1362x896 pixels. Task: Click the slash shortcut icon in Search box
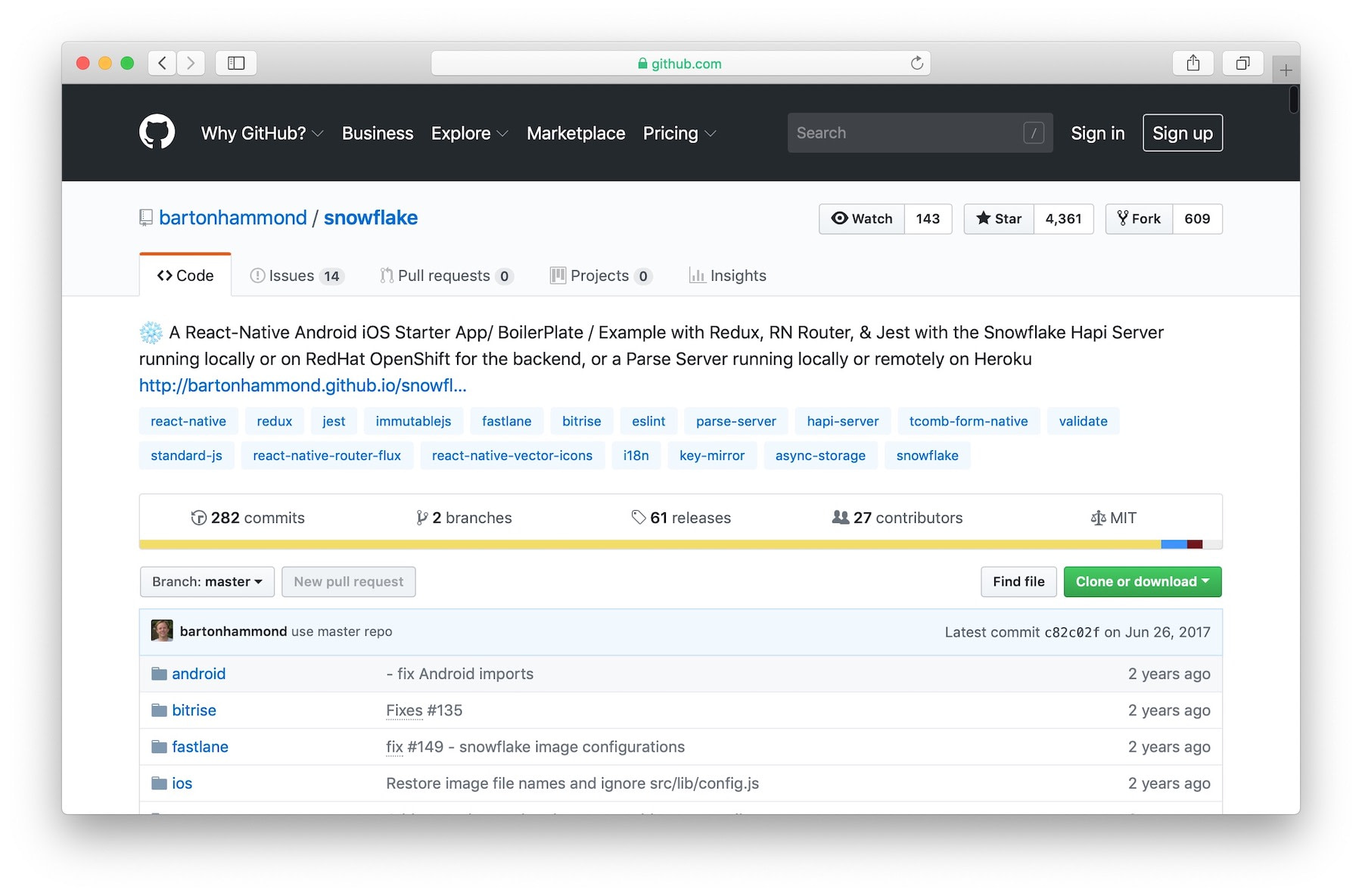(x=1034, y=133)
